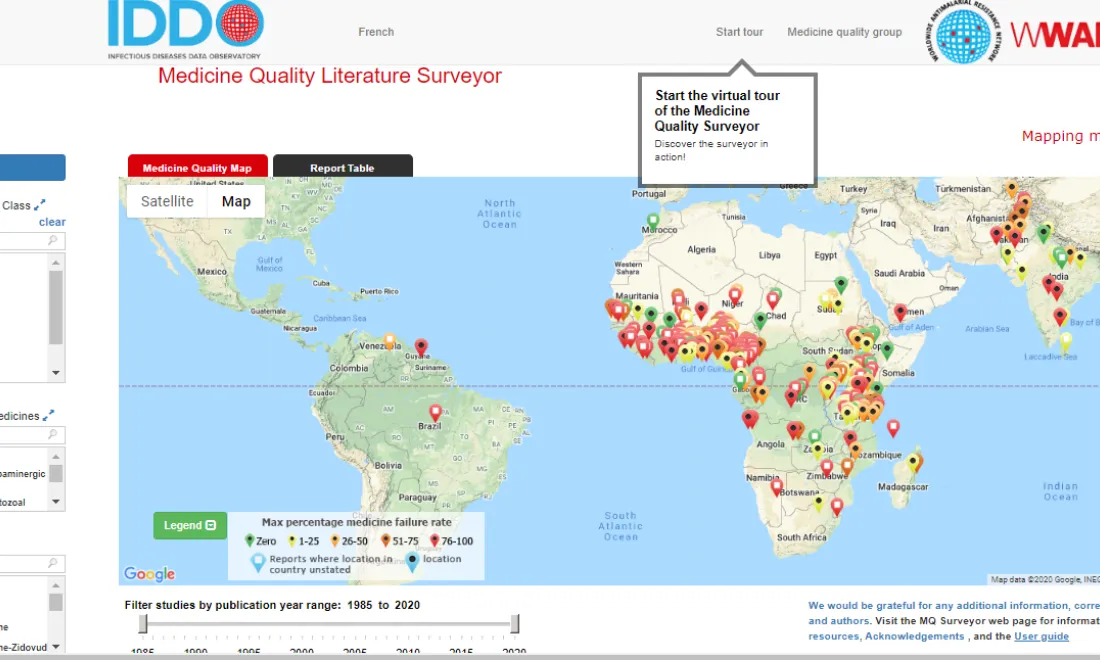Switch to the Report Table tab
This screenshot has height=660, width=1100.
point(343,167)
